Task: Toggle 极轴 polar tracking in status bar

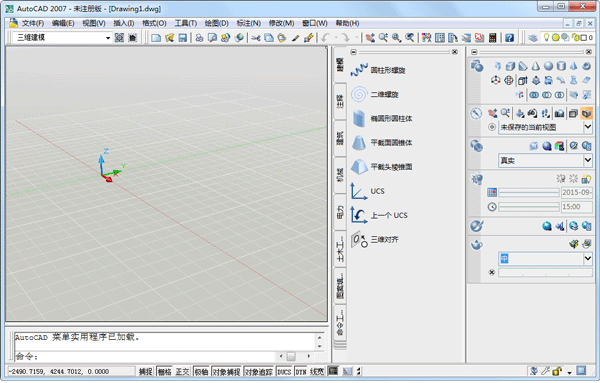Action: pos(201,371)
